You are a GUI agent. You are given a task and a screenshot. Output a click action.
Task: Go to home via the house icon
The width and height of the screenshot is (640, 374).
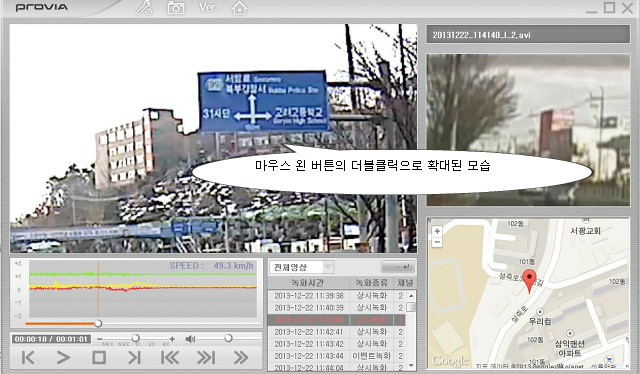click(x=239, y=8)
